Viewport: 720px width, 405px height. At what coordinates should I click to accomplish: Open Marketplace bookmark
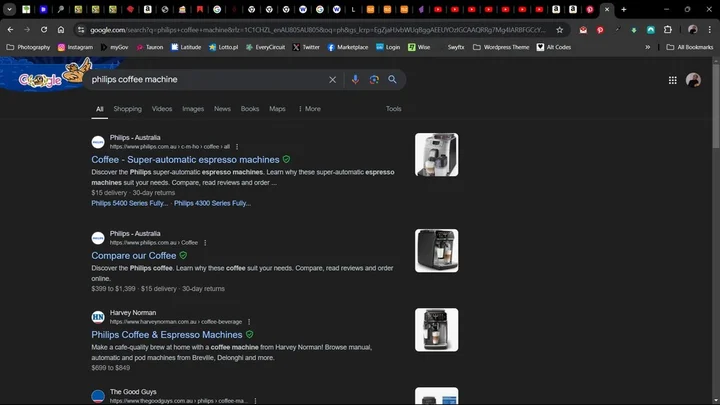pos(348,47)
